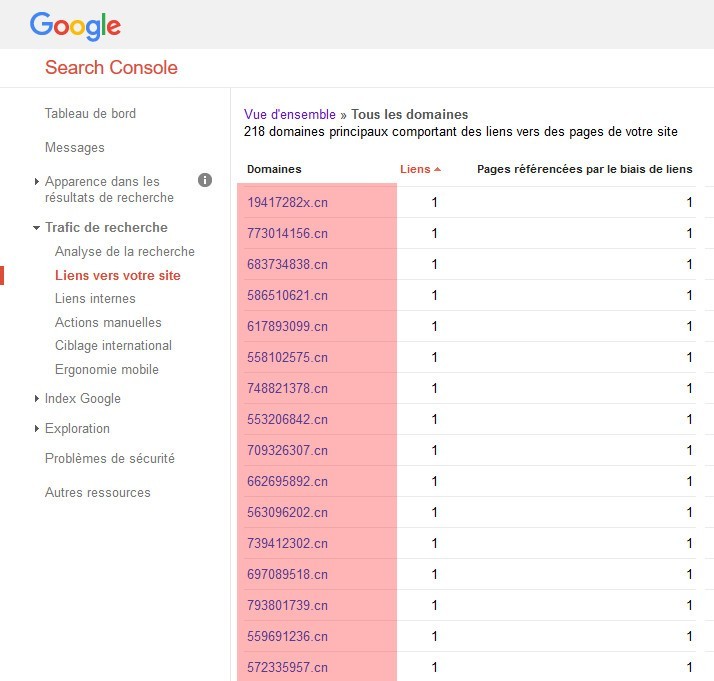Open Tableau de bord
Image resolution: width=714 pixels, height=681 pixels.
pyautogui.click(x=90, y=113)
